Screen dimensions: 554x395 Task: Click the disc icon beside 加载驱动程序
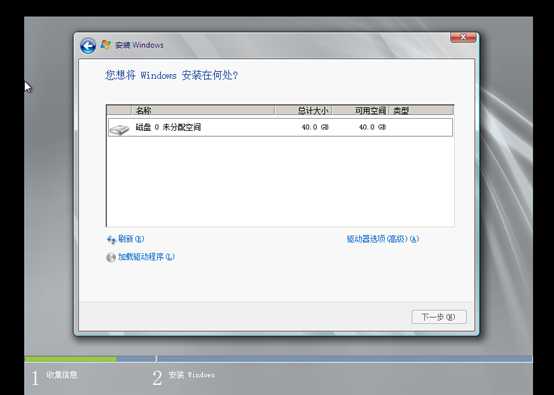tap(111, 257)
